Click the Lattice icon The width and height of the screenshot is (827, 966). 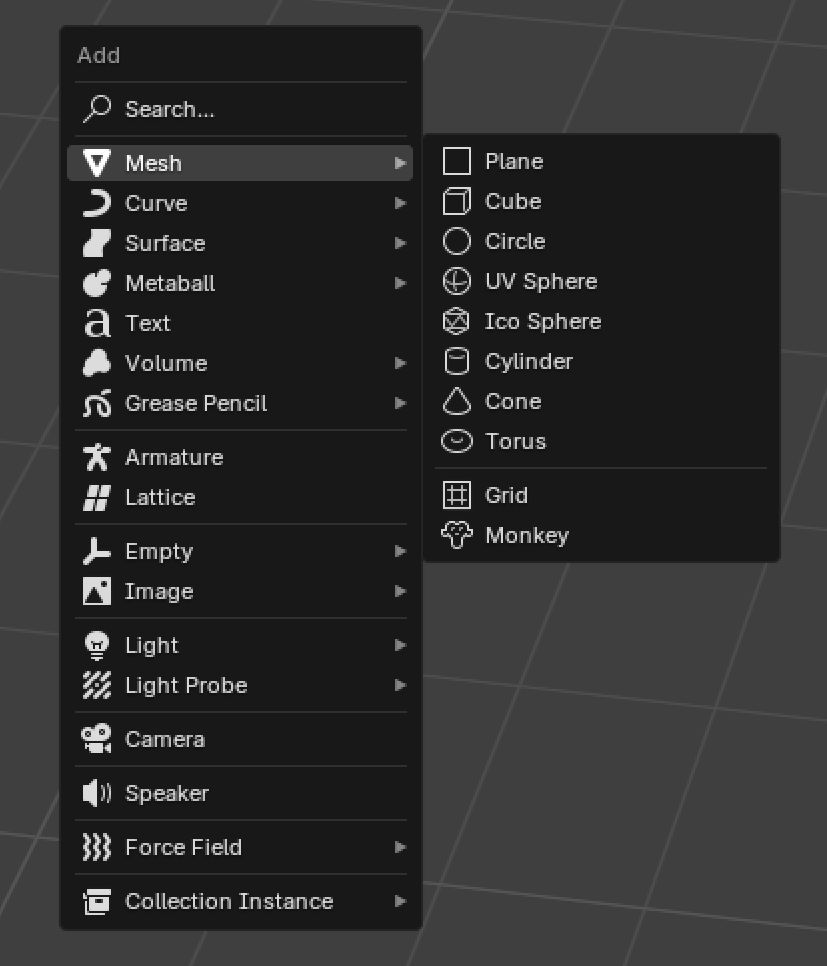[x=97, y=498]
